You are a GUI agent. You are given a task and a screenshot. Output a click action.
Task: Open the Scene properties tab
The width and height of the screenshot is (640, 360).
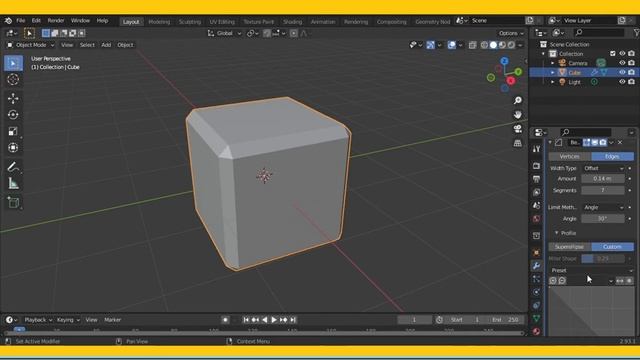[x=536, y=205]
